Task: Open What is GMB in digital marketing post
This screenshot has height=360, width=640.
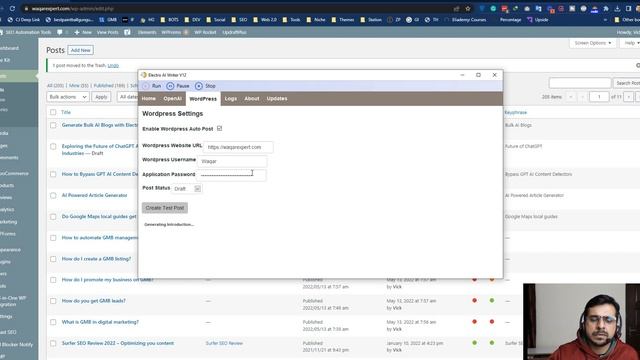Action: 100,322
